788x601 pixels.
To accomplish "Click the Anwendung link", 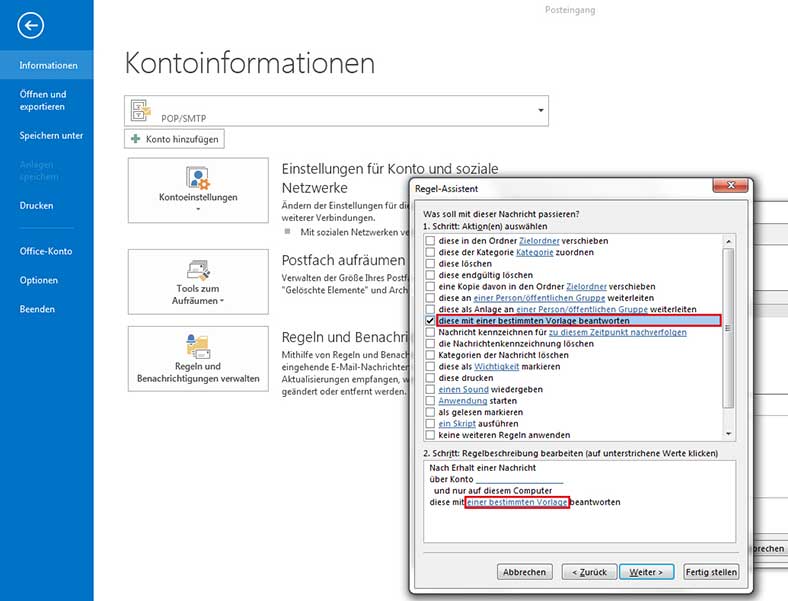I will pos(463,400).
